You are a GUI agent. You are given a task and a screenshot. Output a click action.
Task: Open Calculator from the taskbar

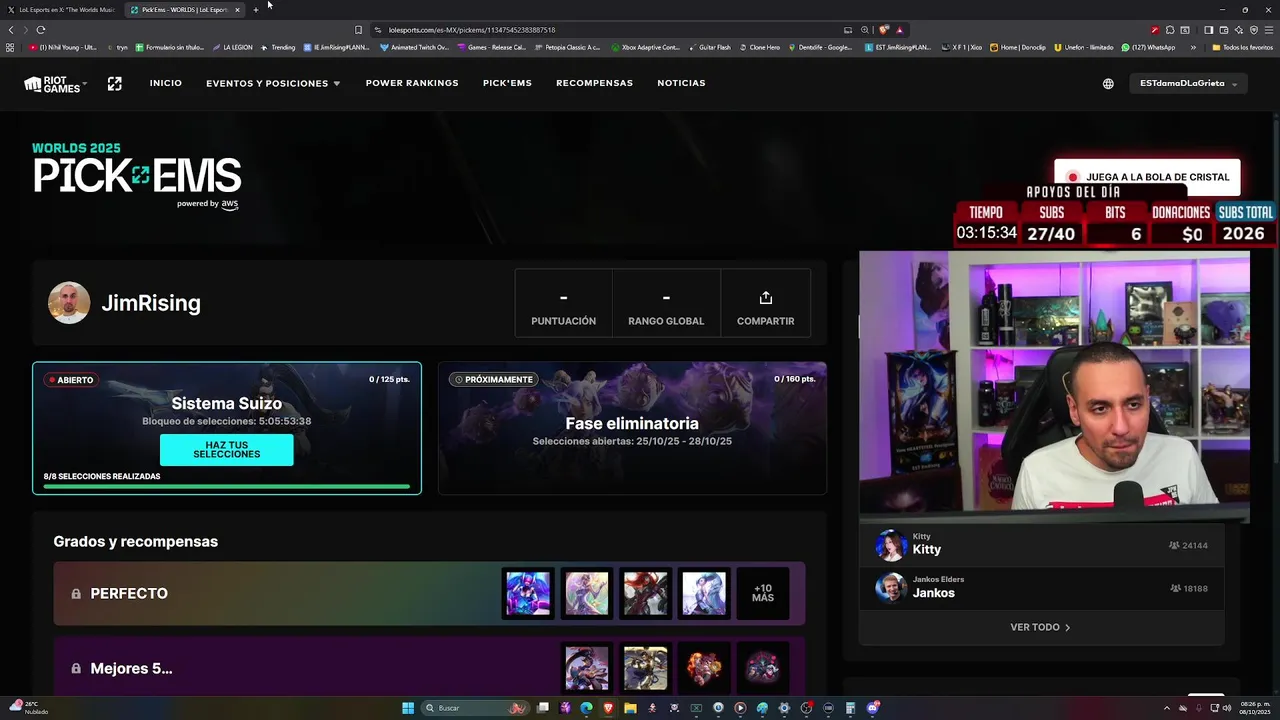(850, 708)
